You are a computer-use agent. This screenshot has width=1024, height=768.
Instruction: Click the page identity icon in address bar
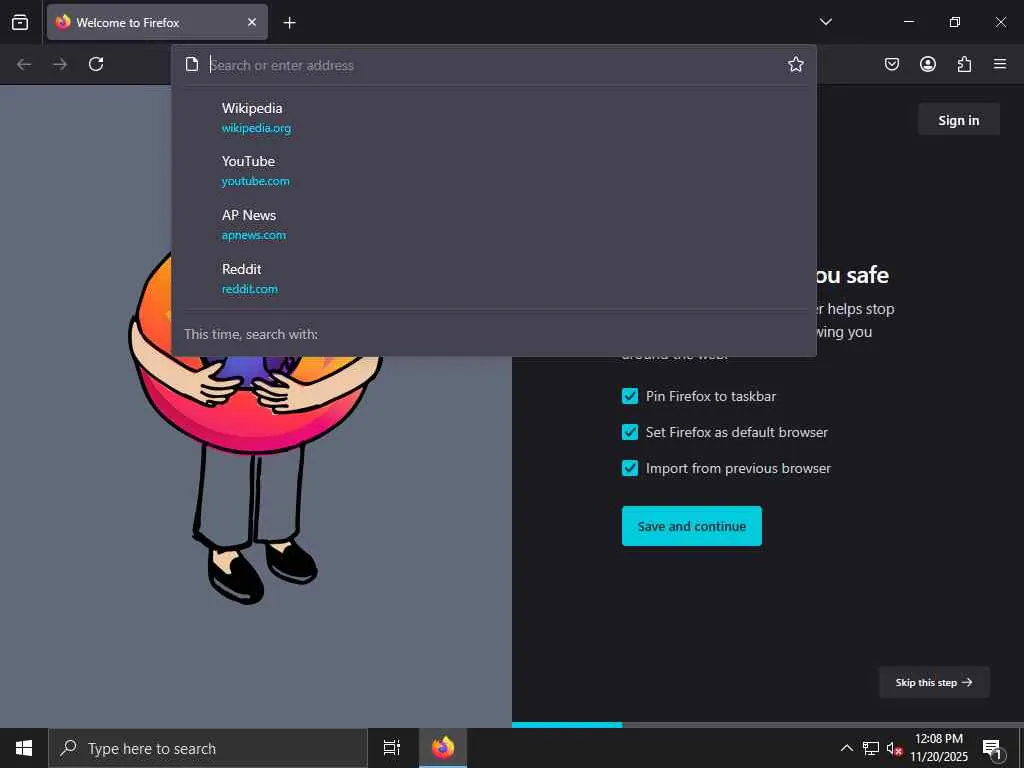point(191,64)
